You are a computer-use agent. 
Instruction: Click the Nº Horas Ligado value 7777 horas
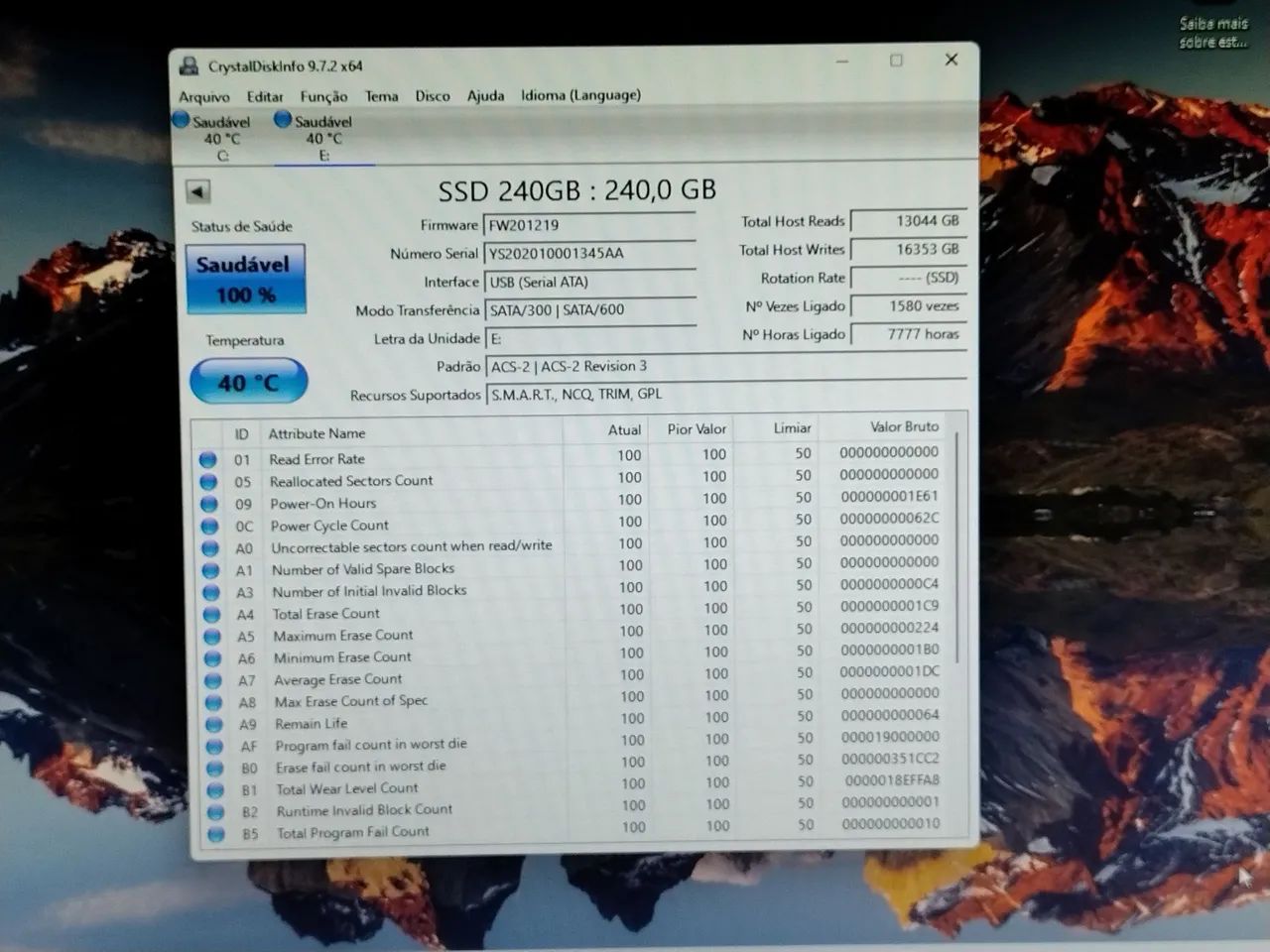tap(909, 334)
